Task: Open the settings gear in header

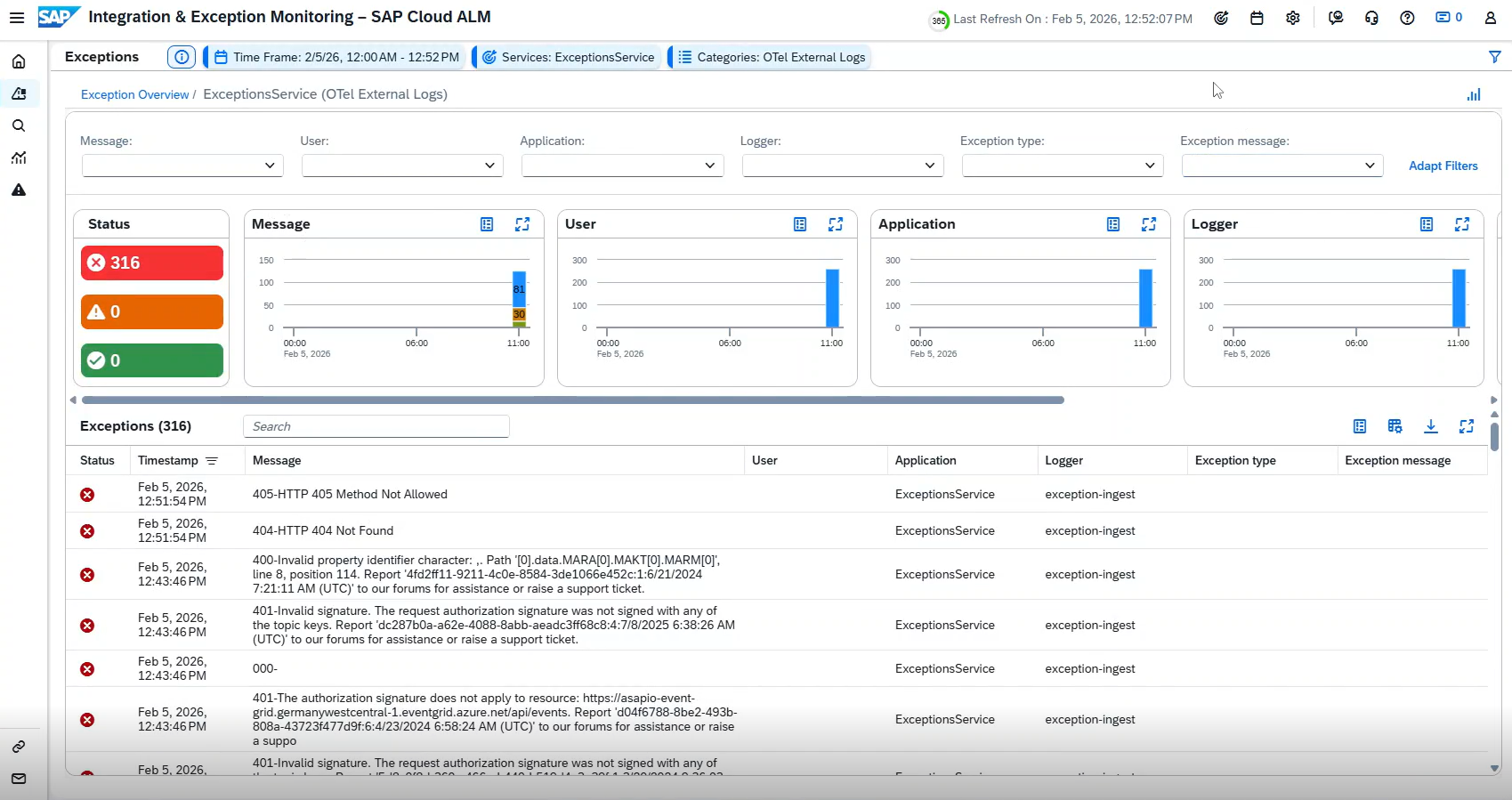Action: [x=1293, y=18]
